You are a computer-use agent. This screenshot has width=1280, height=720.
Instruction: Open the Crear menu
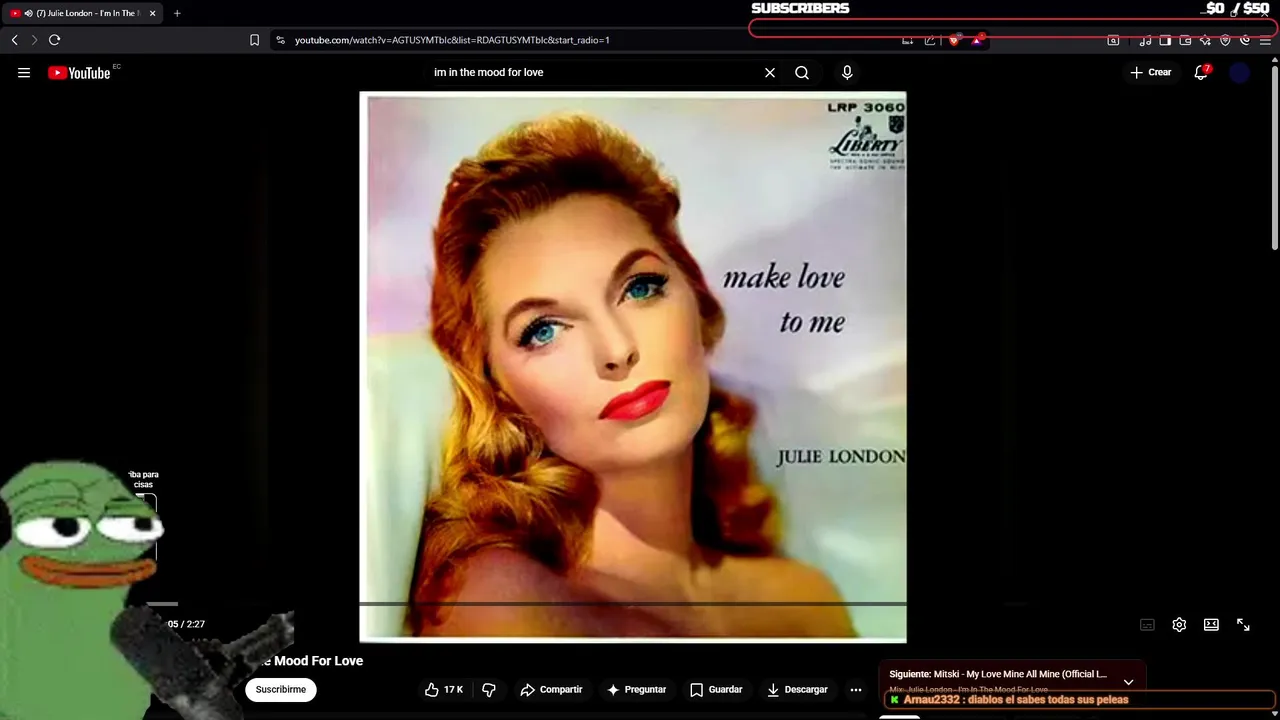pyautogui.click(x=1151, y=72)
